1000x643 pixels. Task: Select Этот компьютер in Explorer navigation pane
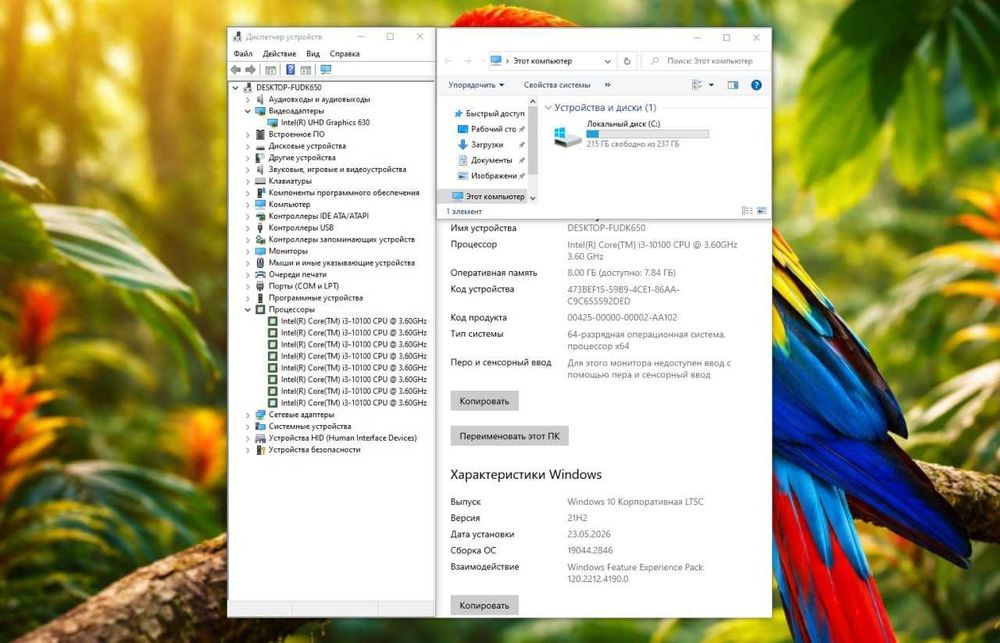pos(489,196)
